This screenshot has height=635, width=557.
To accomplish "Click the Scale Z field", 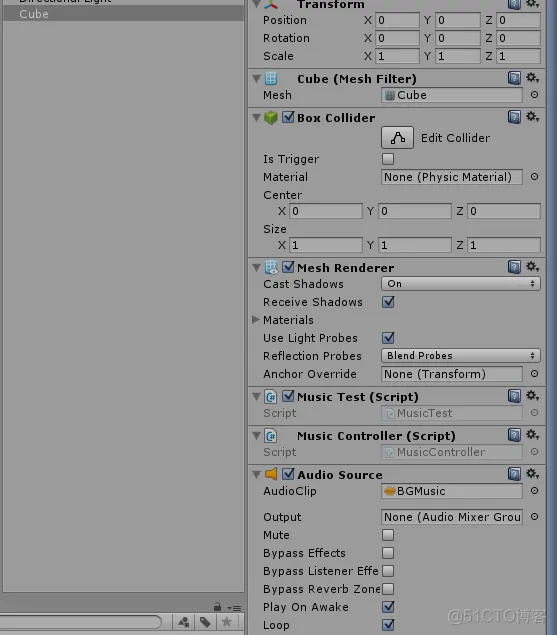I will (519, 56).
